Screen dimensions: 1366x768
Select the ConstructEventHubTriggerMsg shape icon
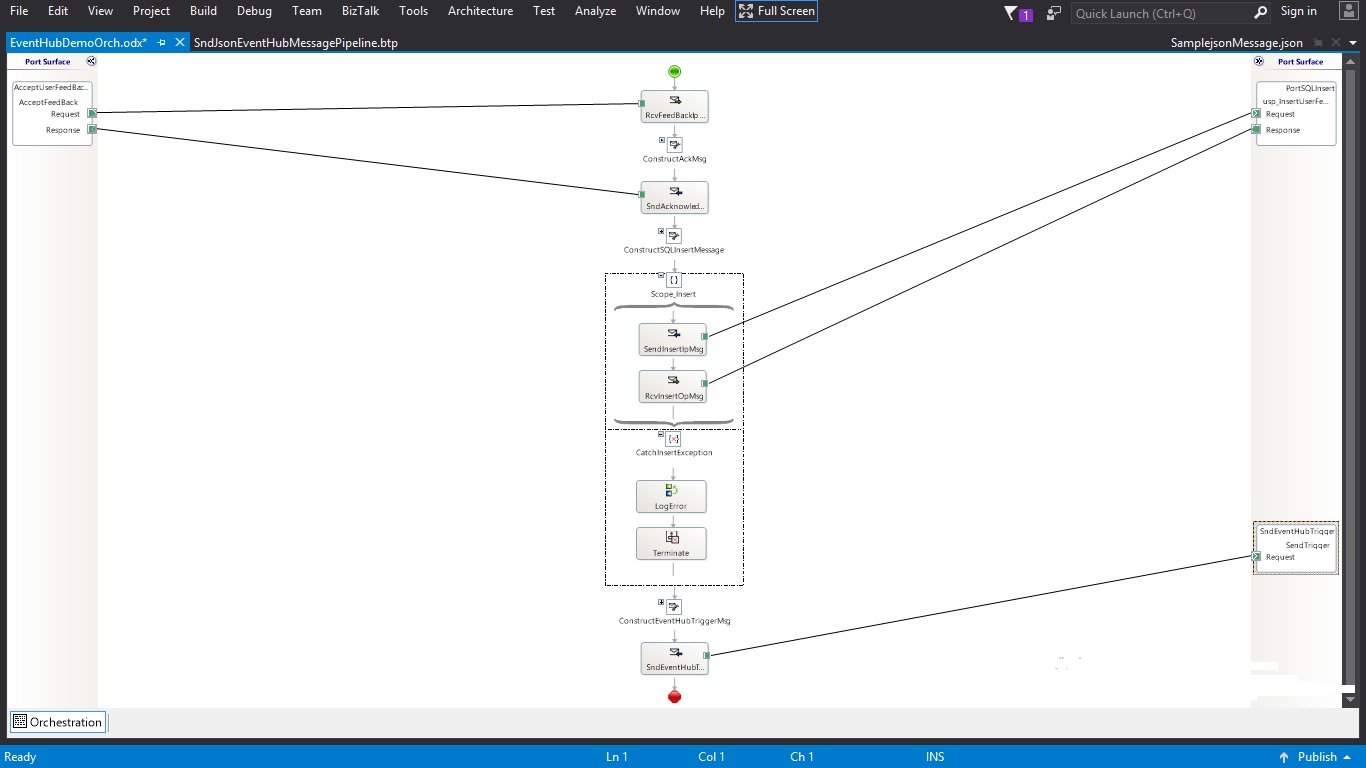(674, 607)
